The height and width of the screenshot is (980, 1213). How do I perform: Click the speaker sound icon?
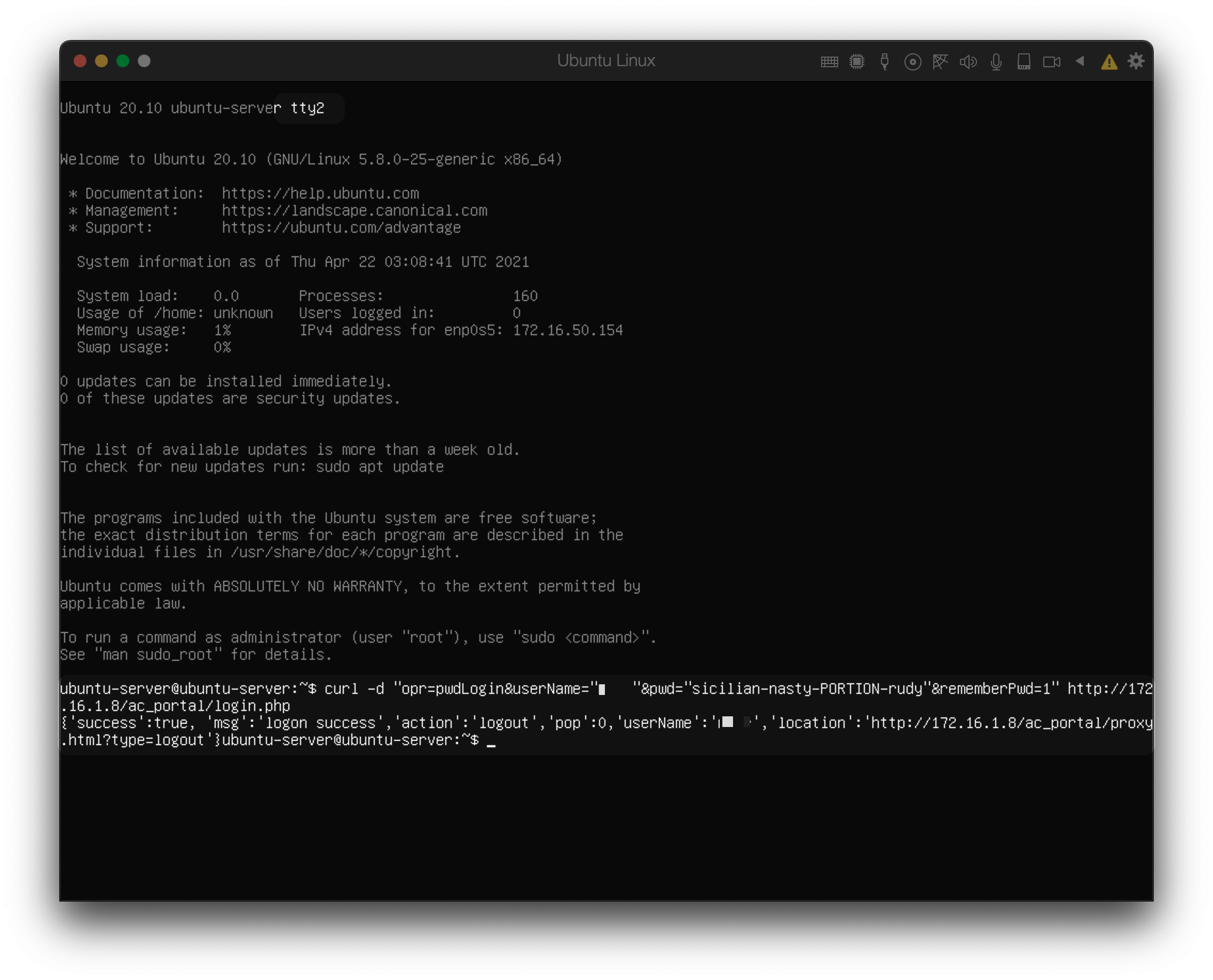tap(968, 61)
